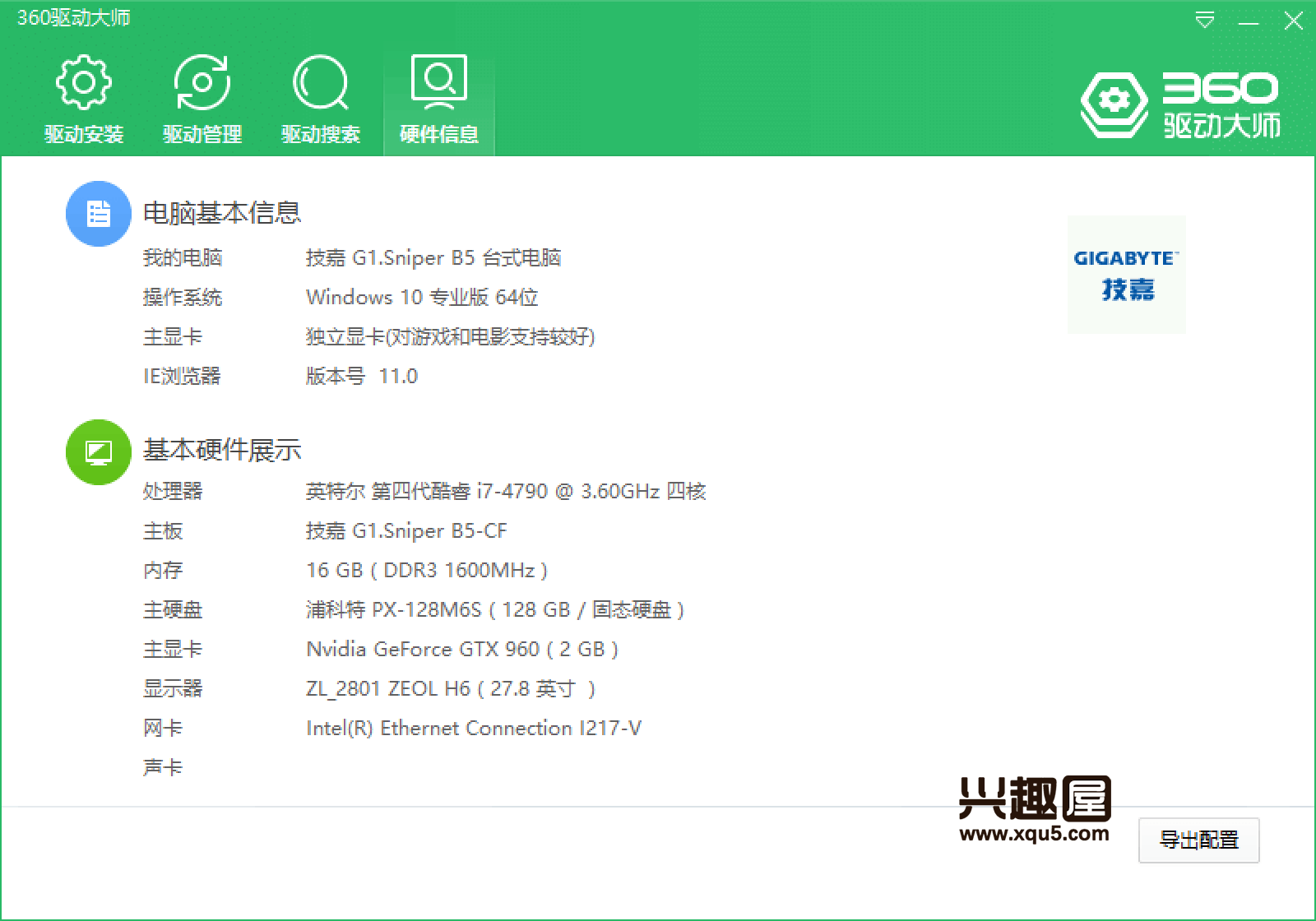Image resolution: width=1316 pixels, height=921 pixels.
Task: Select network value Intel(R) Ethernet Connection I217-V
Action: click(x=474, y=728)
